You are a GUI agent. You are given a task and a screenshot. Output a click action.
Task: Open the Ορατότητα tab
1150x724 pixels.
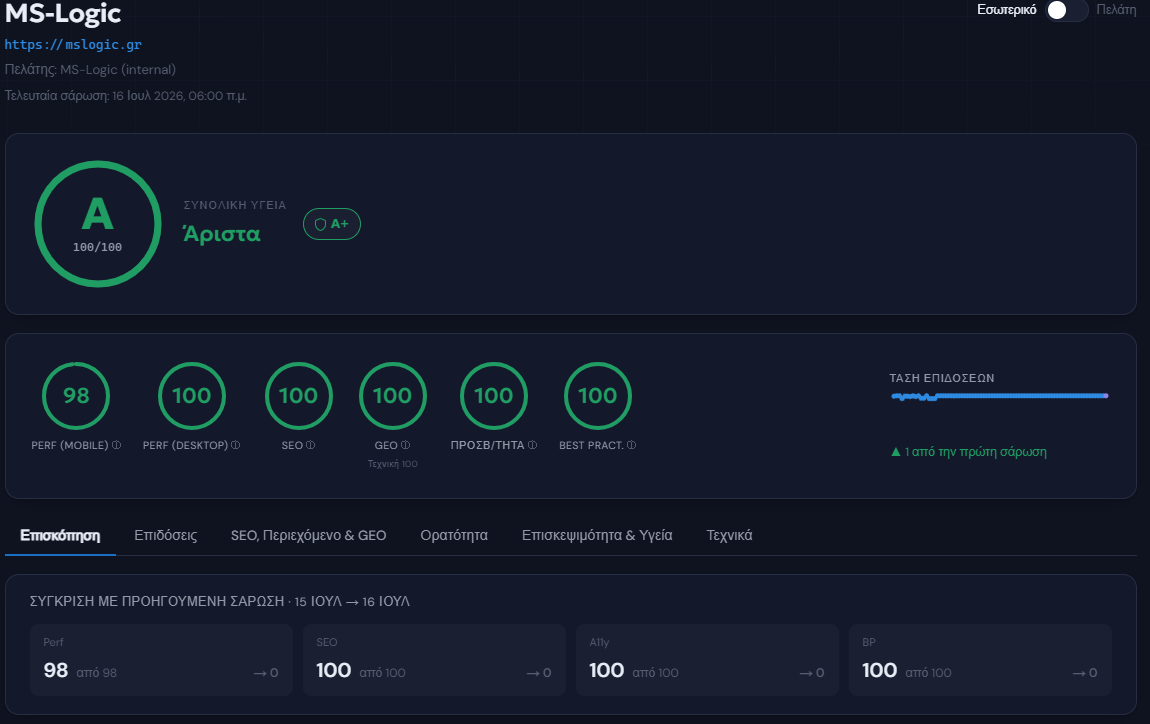(454, 535)
